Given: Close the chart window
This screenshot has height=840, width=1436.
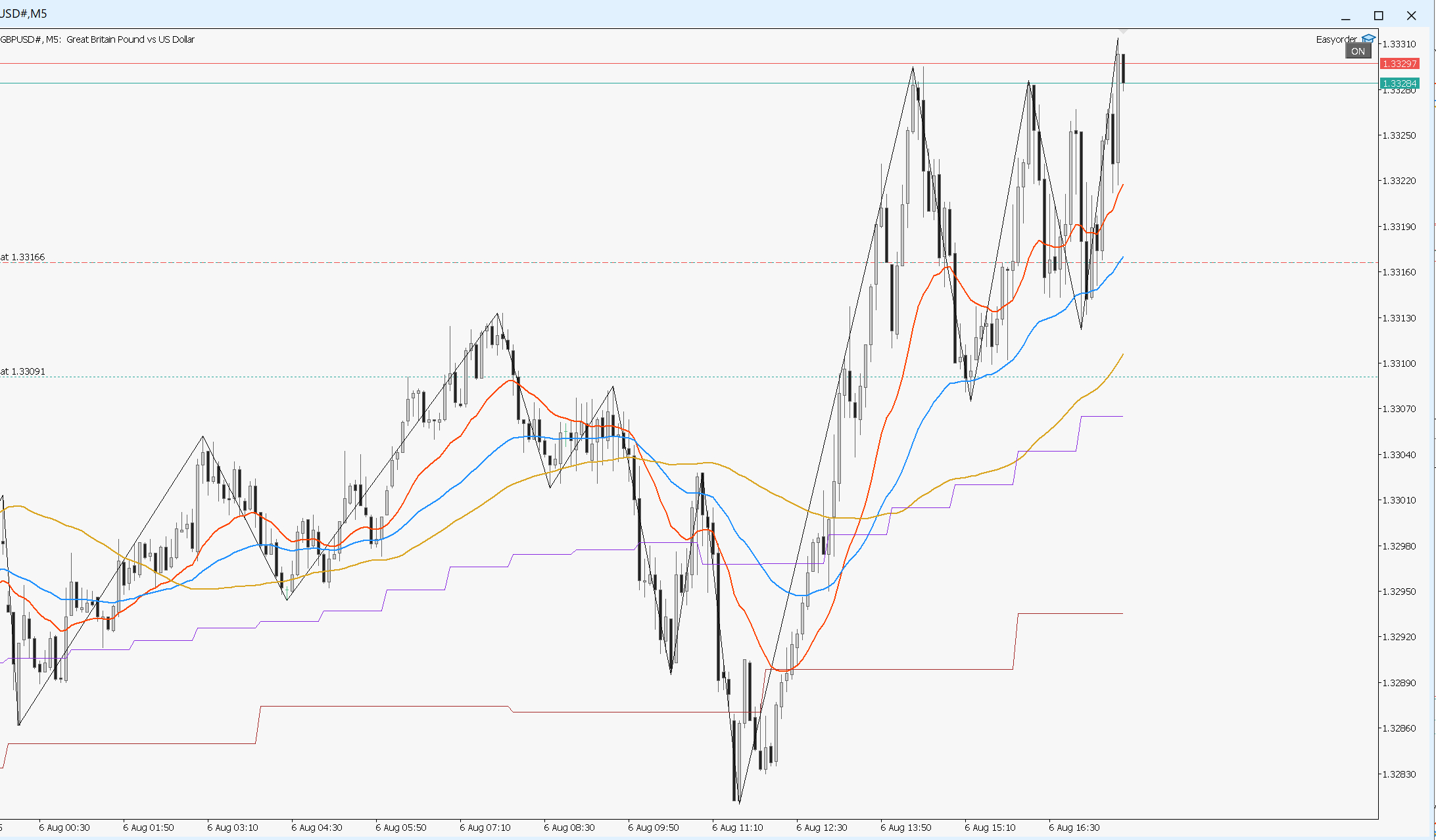Looking at the screenshot, I should pos(1412,16).
